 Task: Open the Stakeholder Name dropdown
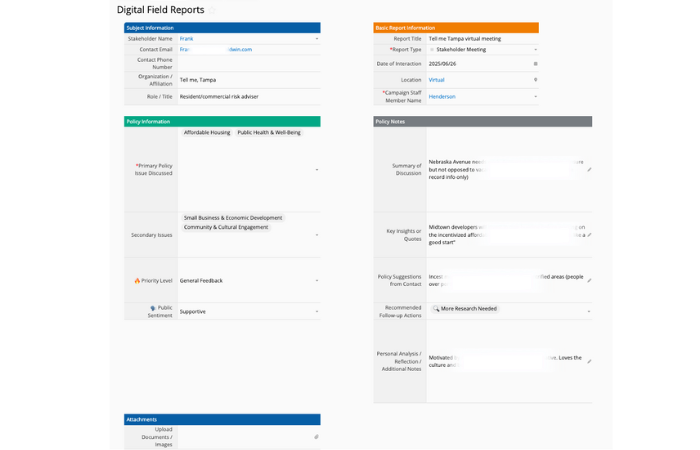pyautogui.click(x=316, y=38)
